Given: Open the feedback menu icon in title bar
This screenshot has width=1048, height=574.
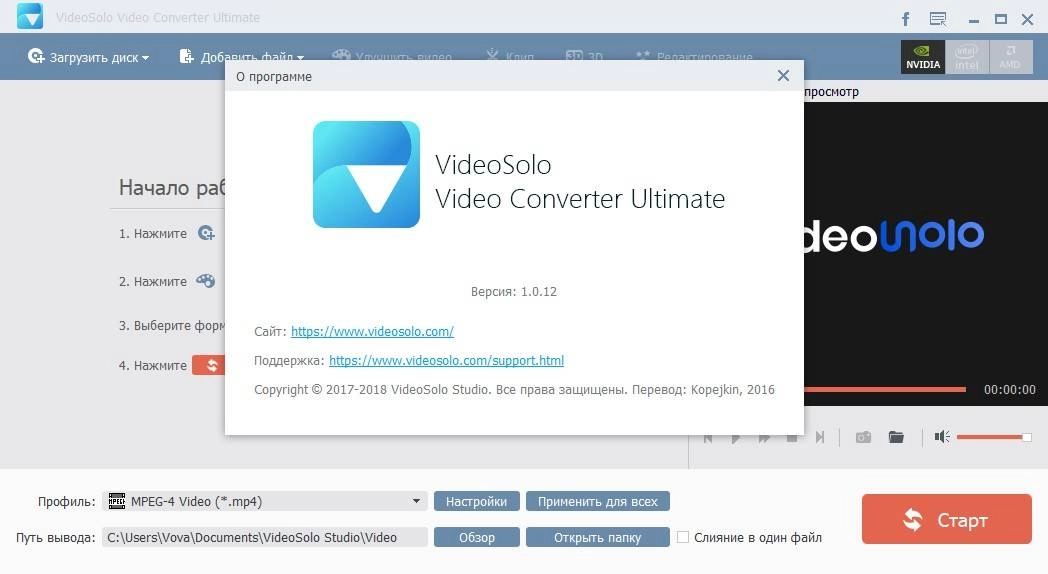Looking at the screenshot, I should (938, 19).
